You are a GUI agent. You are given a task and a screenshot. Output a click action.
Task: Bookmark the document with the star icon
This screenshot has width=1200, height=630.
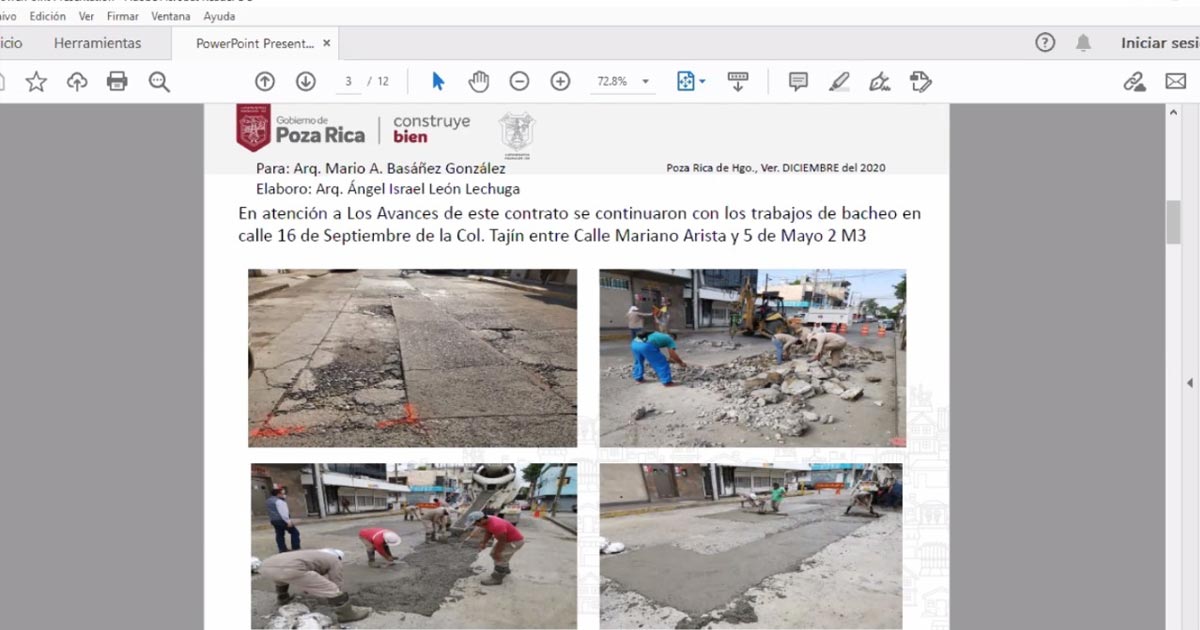pos(36,82)
